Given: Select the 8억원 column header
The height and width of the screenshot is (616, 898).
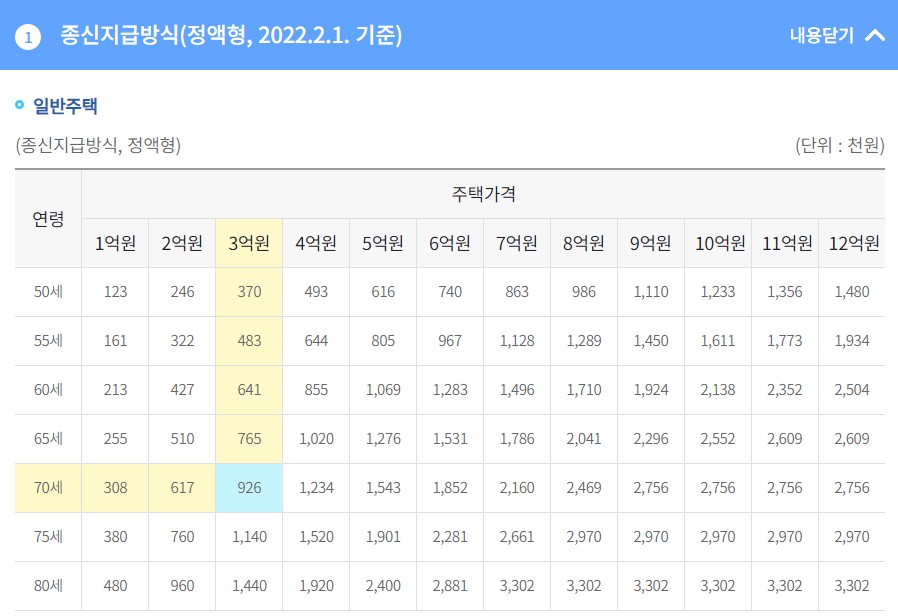Looking at the screenshot, I should point(584,243).
